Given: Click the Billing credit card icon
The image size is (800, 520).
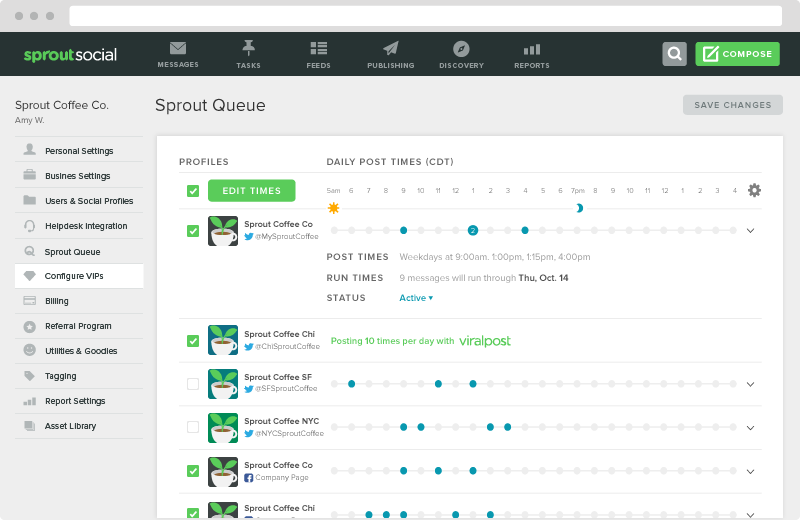Looking at the screenshot, I should point(30,300).
